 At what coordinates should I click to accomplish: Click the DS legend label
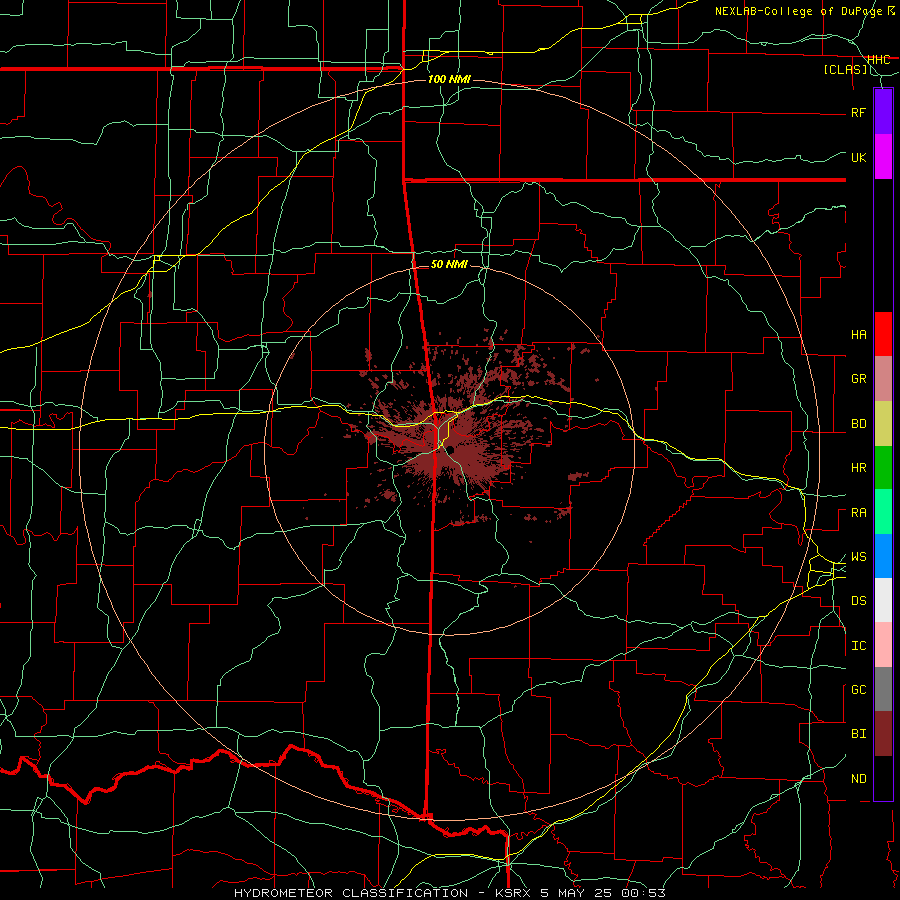pos(859,601)
